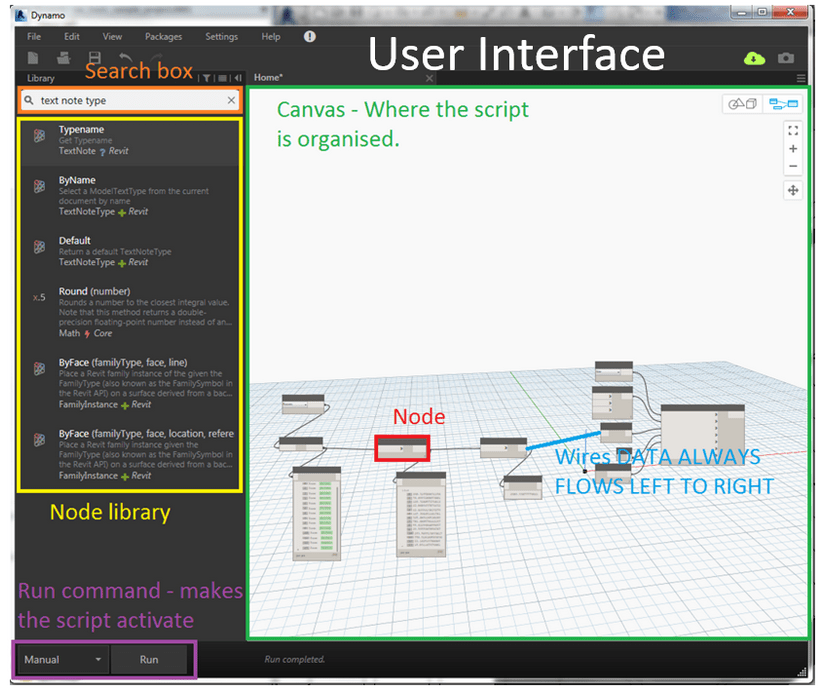Undo last action with the toolbar arrow
Viewport: 824px width, 690px height.
[x=125, y=59]
